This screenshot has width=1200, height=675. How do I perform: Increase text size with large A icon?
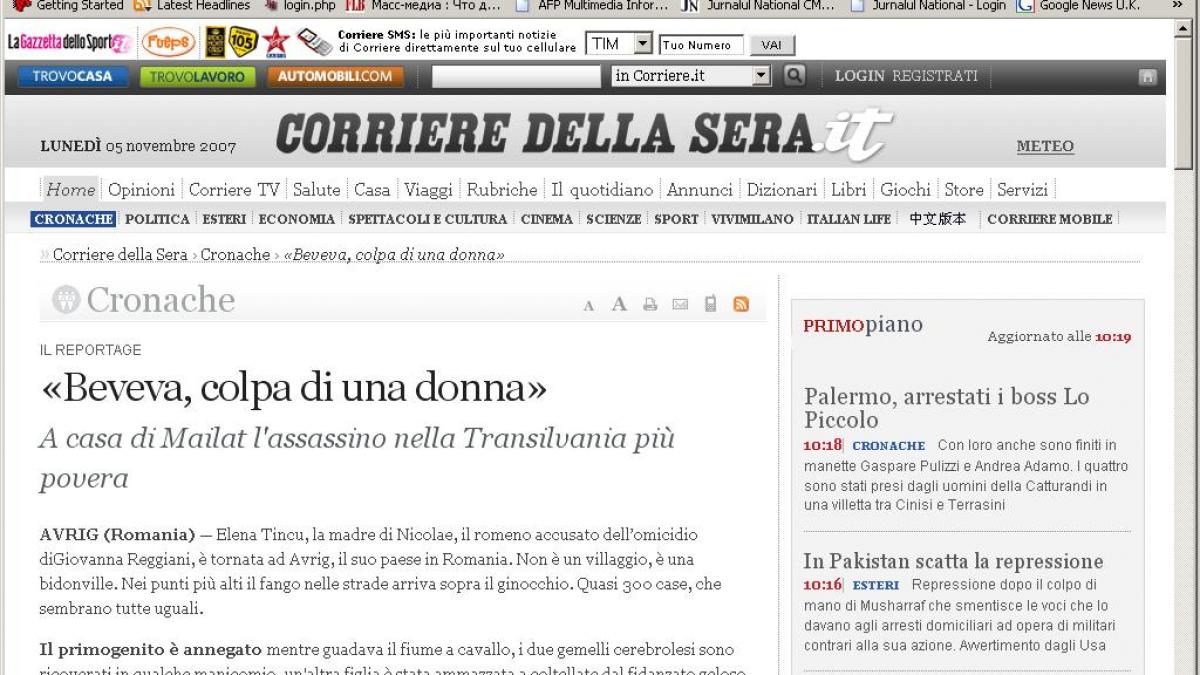point(619,304)
